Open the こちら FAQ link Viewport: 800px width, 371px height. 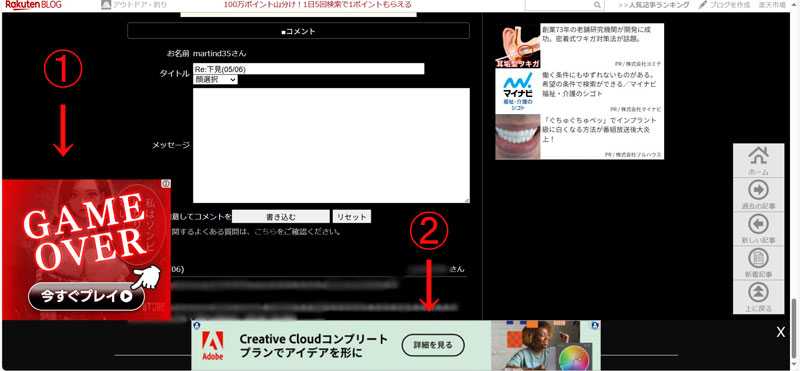coord(265,232)
